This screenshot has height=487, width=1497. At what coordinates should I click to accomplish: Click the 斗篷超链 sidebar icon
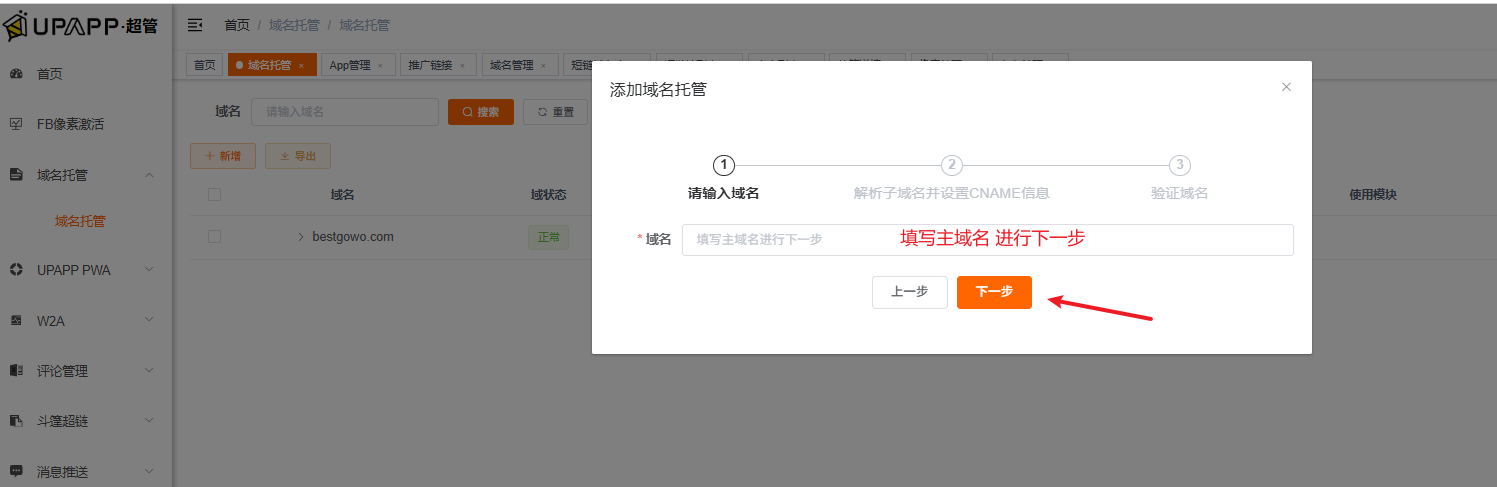(16, 421)
